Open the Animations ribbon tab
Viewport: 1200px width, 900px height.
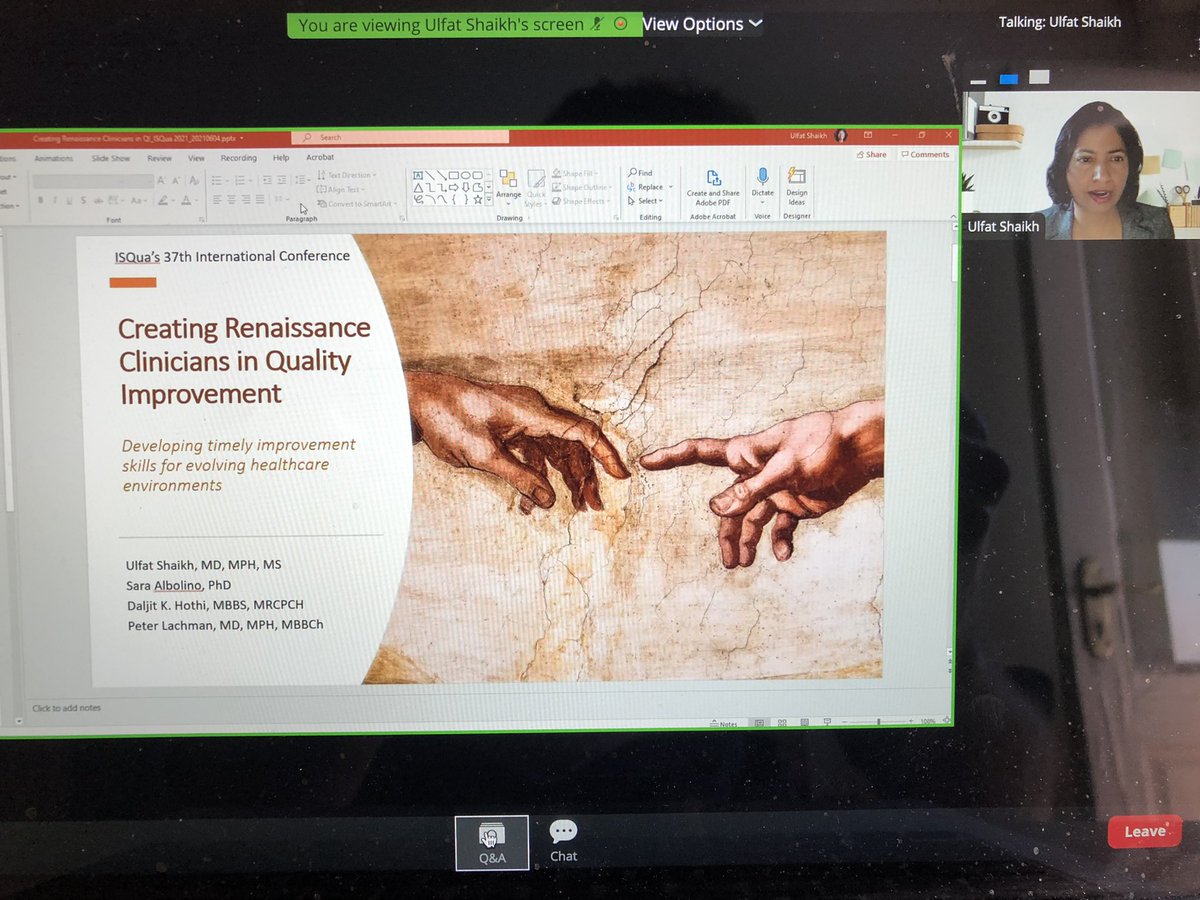click(53, 158)
